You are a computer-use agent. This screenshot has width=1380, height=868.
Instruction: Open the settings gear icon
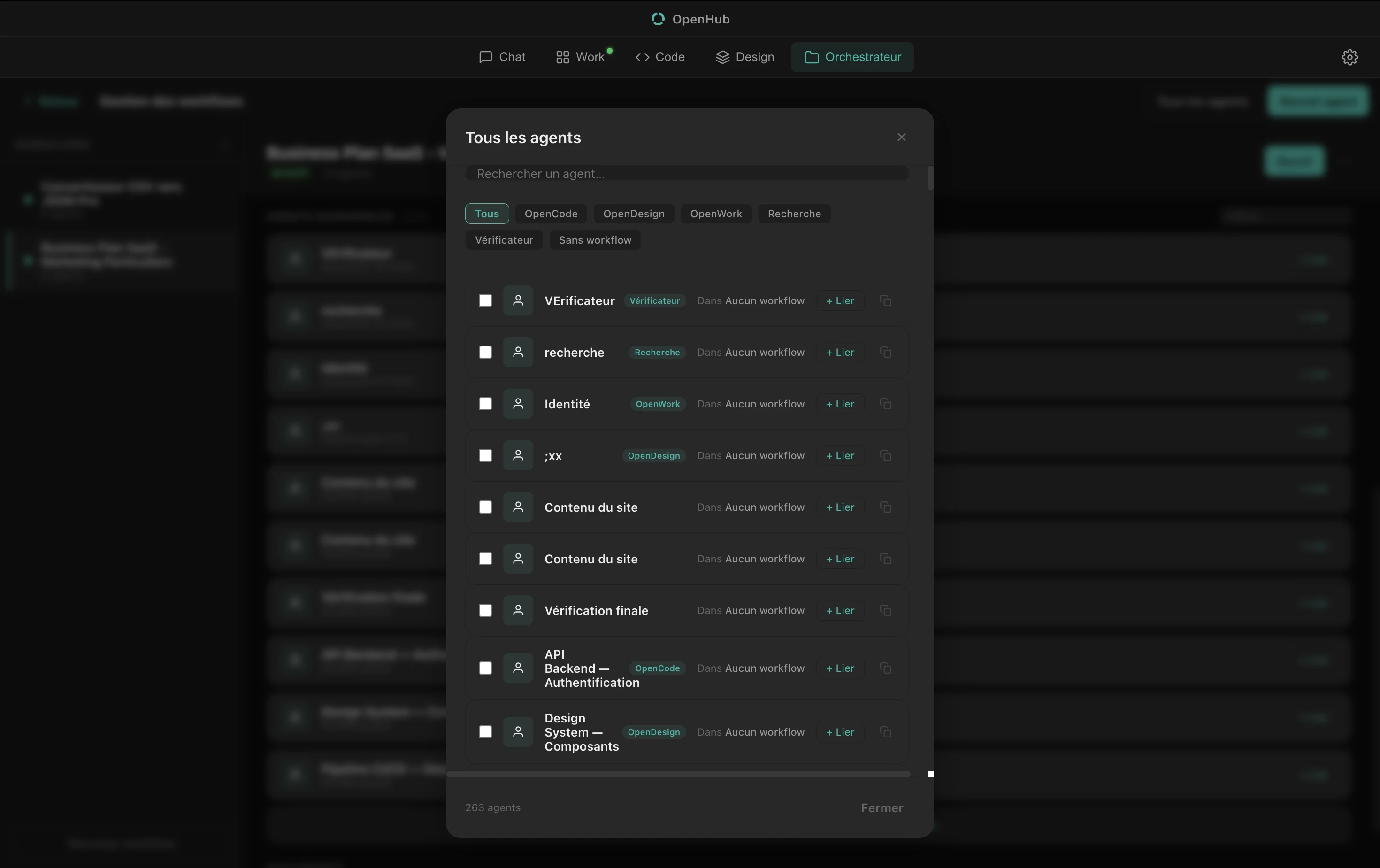(x=1349, y=57)
